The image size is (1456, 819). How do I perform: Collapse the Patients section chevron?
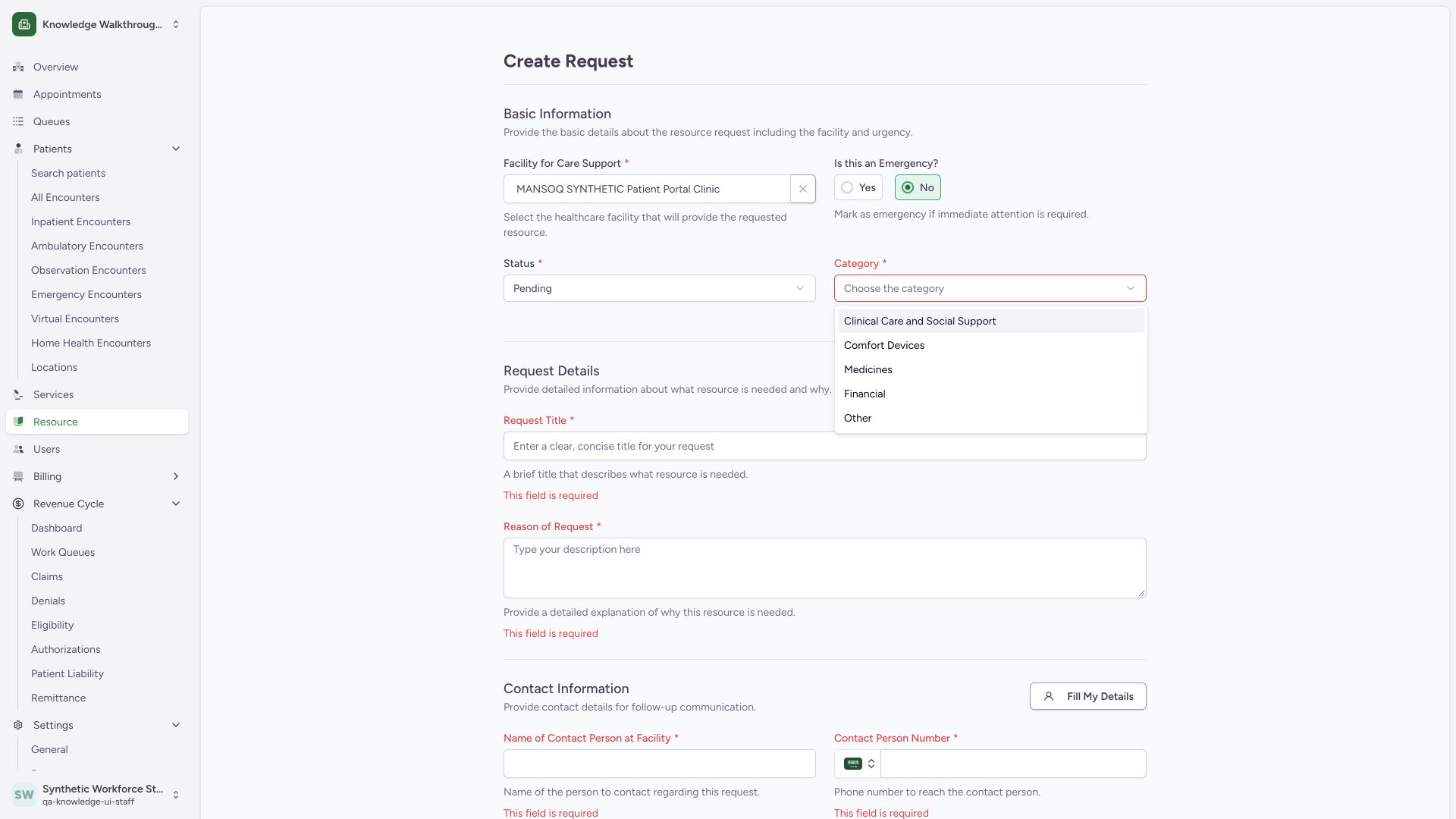[x=176, y=149]
